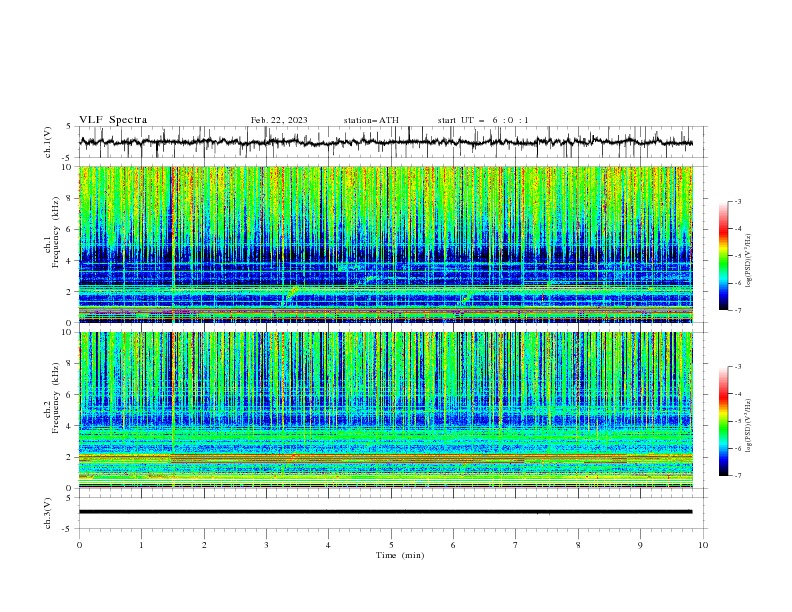Click the ch.3 flat voltage trace
Screen dimensions: 792x612
[x=385, y=512]
